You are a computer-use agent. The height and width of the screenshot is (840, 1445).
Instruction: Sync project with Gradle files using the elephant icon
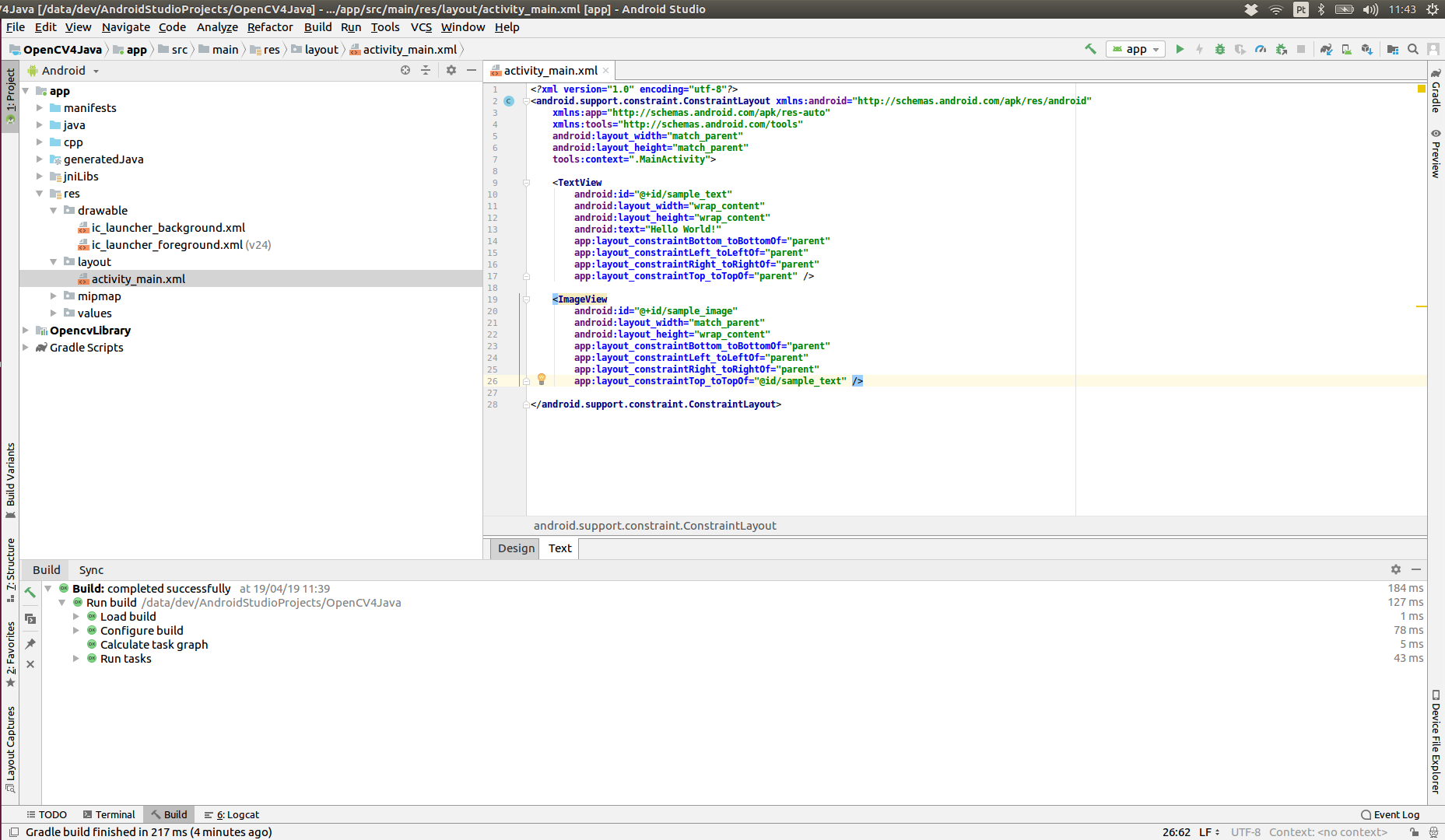pos(1326,49)
